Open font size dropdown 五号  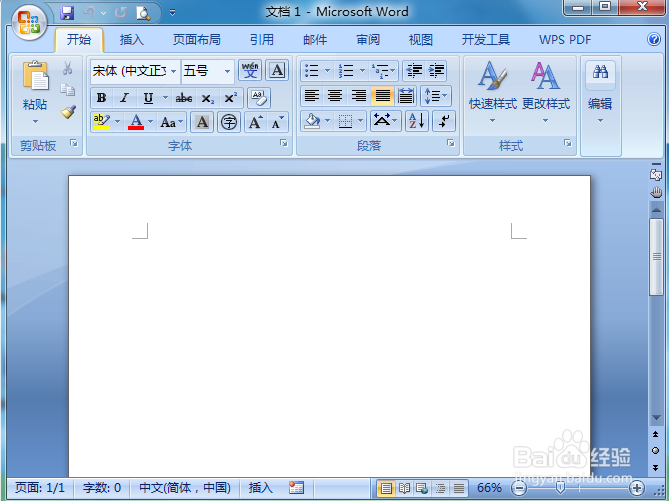[x=227, y=71]
